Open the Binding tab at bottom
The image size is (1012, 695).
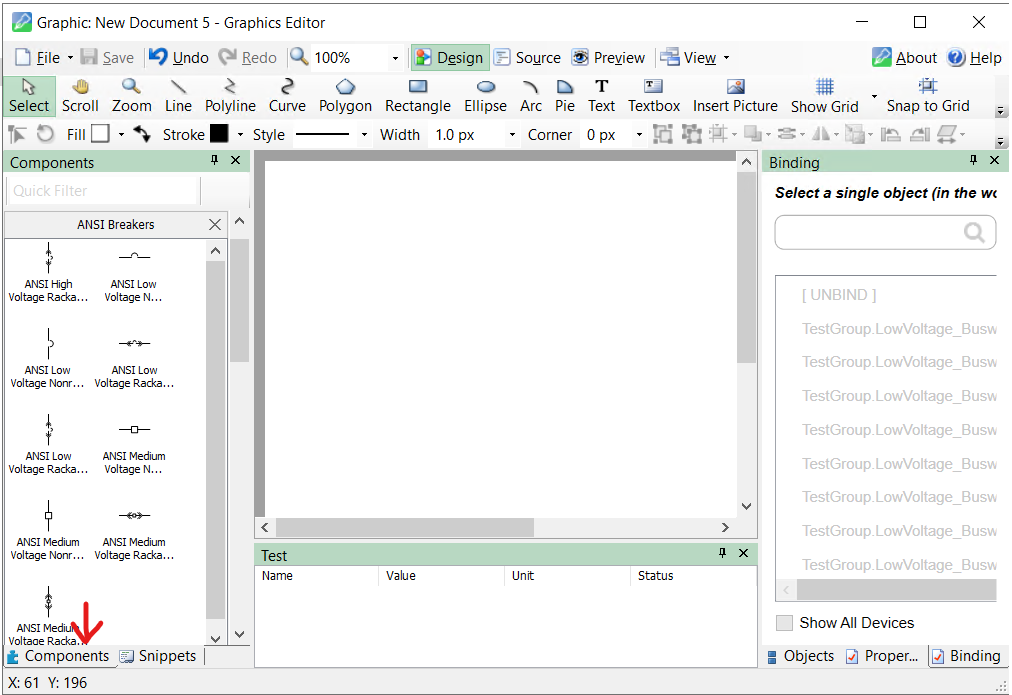[x=966, y=656]
